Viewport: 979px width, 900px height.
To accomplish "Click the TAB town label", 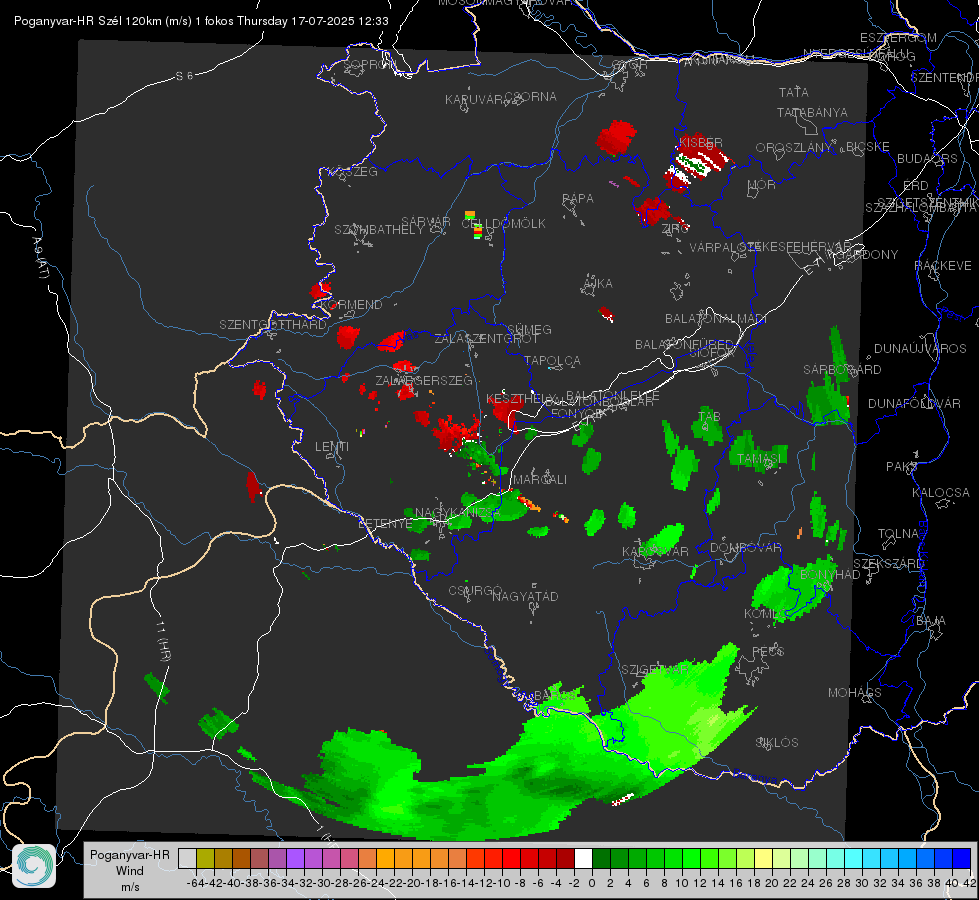I will tap(709, 417).
